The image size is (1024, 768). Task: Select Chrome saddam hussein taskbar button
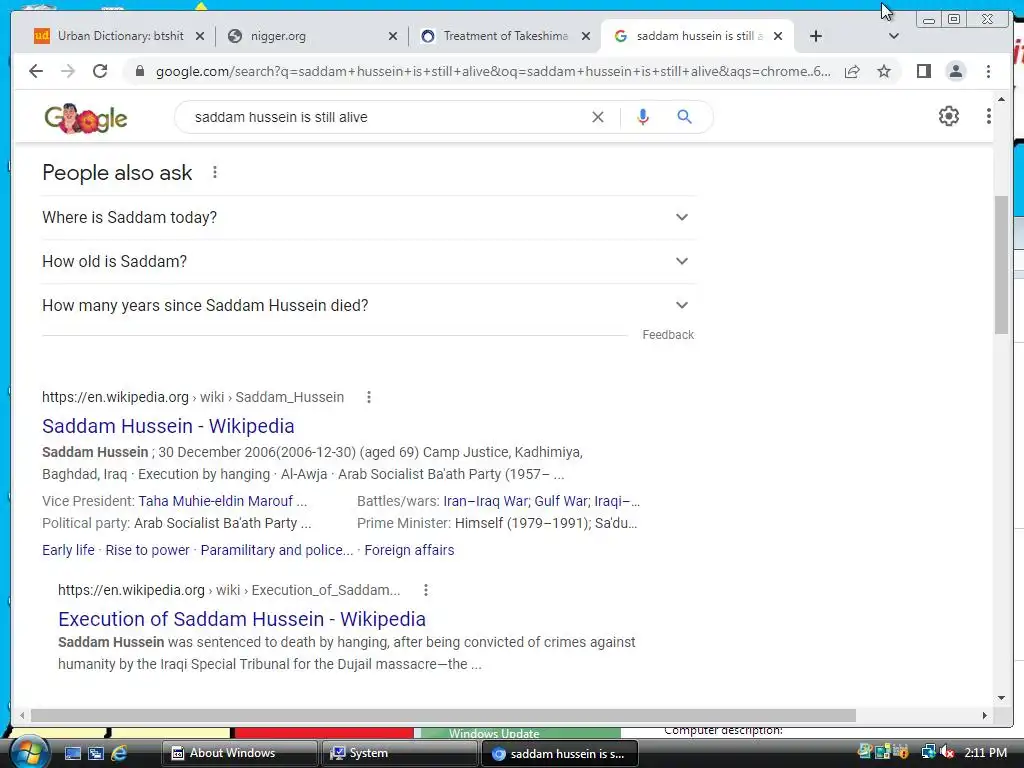tap(559, 754)
